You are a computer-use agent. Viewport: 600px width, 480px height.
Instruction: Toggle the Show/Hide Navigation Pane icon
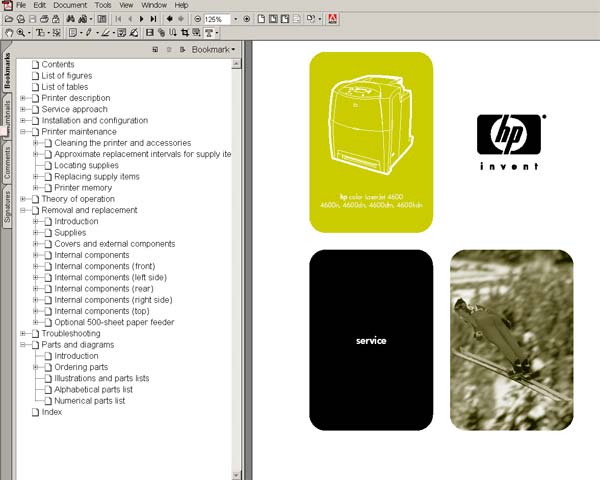pos(102,19)
